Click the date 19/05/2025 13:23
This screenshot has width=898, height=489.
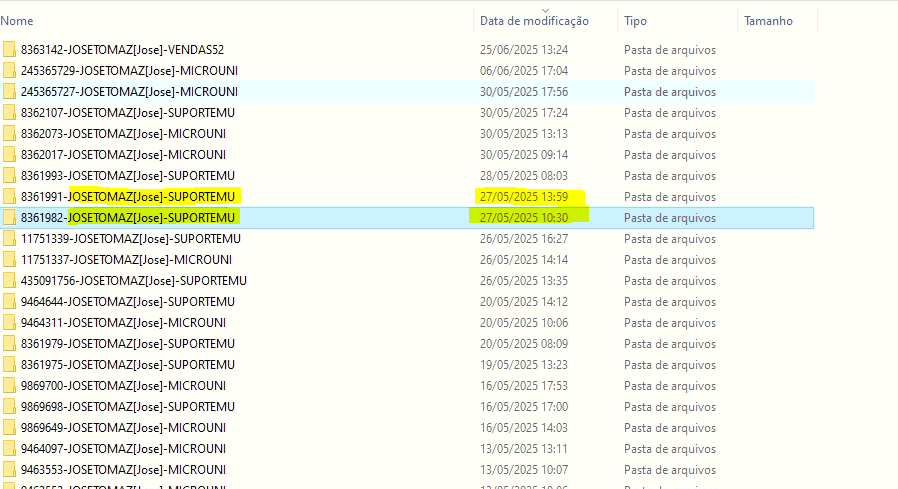coord(524,365)
